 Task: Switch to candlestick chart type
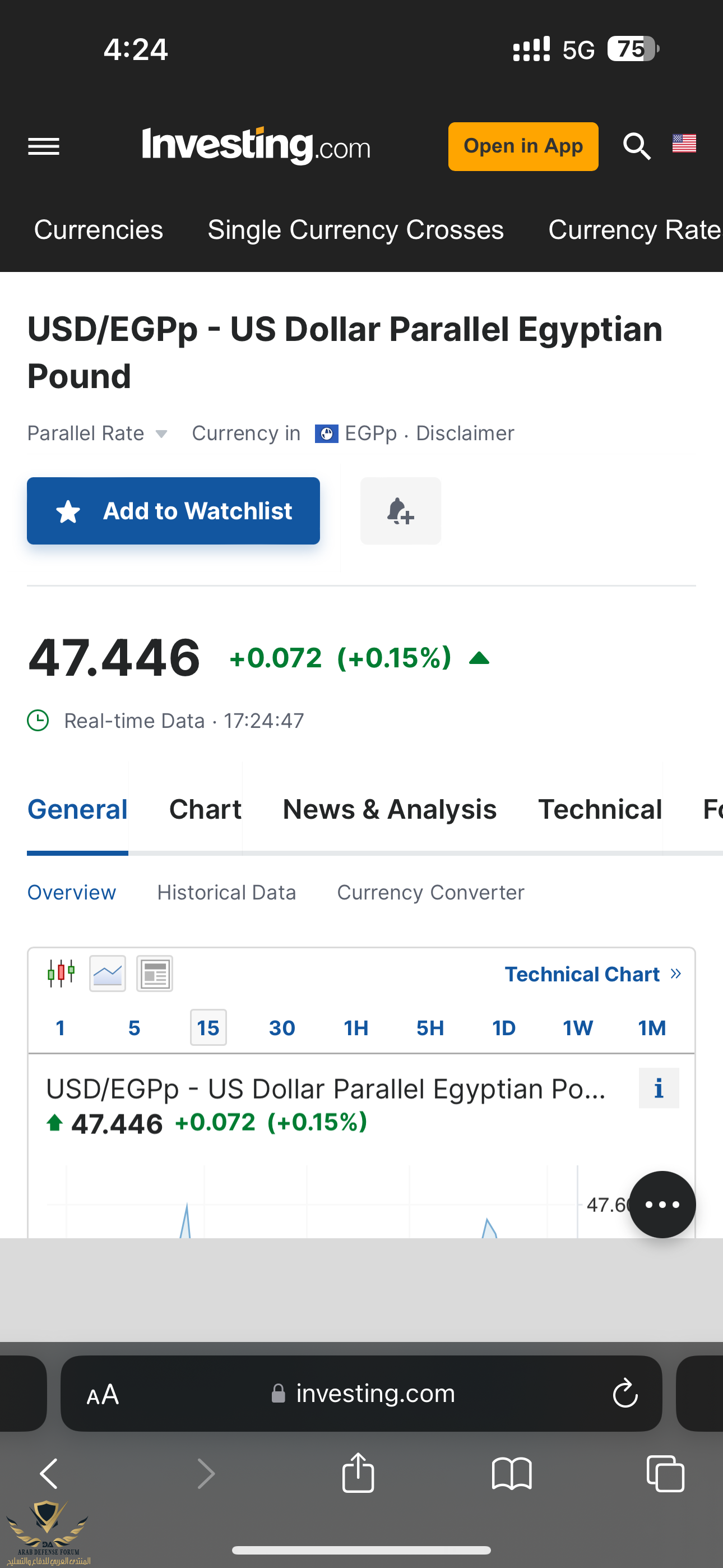(61, 974)
